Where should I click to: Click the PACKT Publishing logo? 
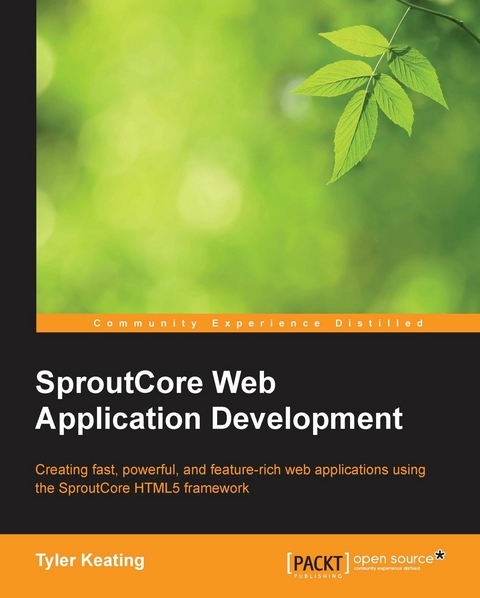tap(318, 564)
